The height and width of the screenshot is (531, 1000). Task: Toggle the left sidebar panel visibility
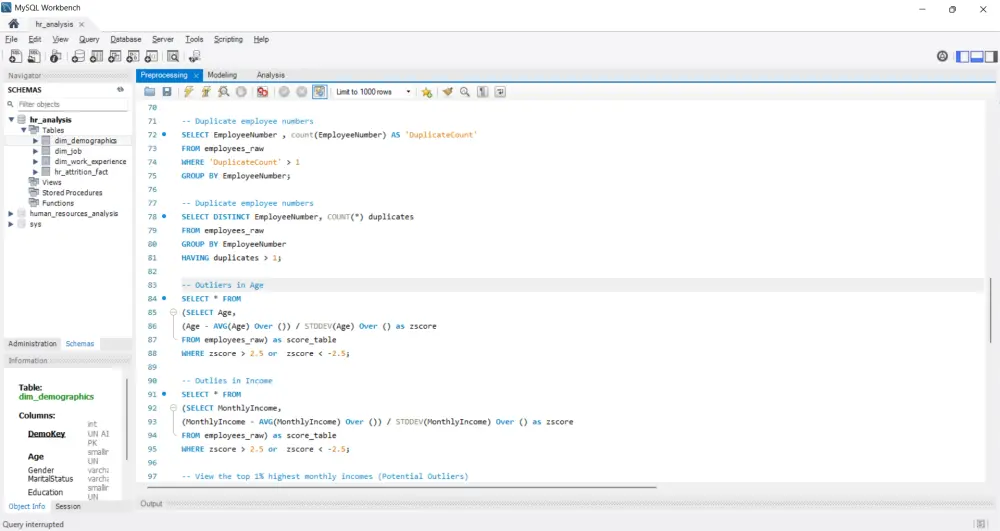tap(962, 57)
